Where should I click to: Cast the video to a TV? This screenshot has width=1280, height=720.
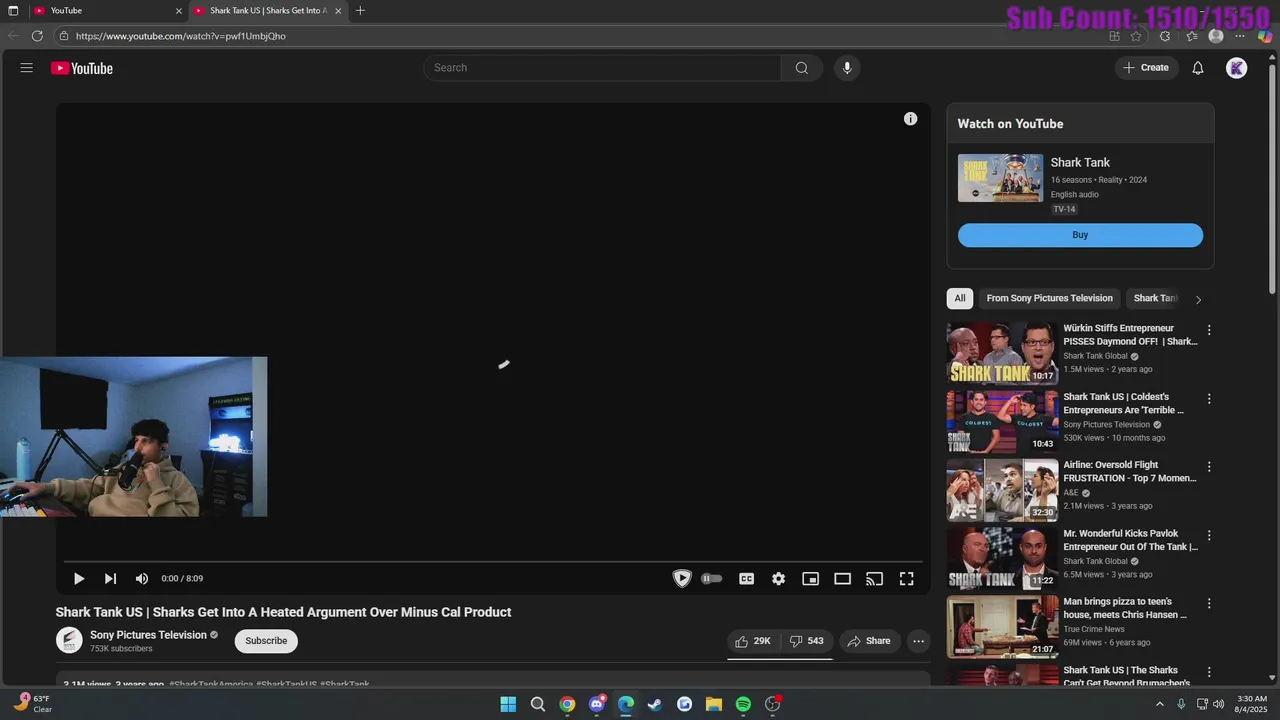click(875, 578)
